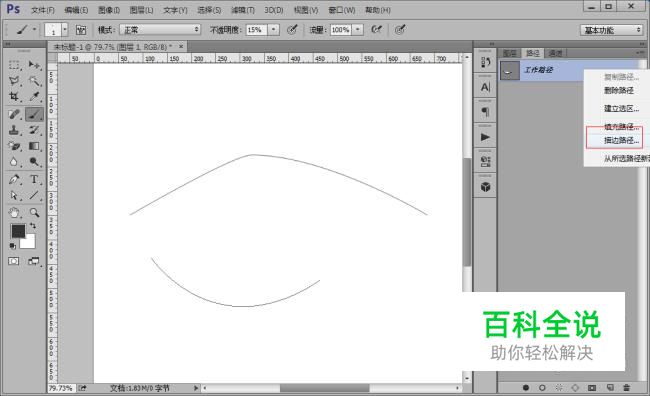This screenshot has height=396, width=650.
Task: Toggle pressure for opacity button
Action: [x=292, y=29]
